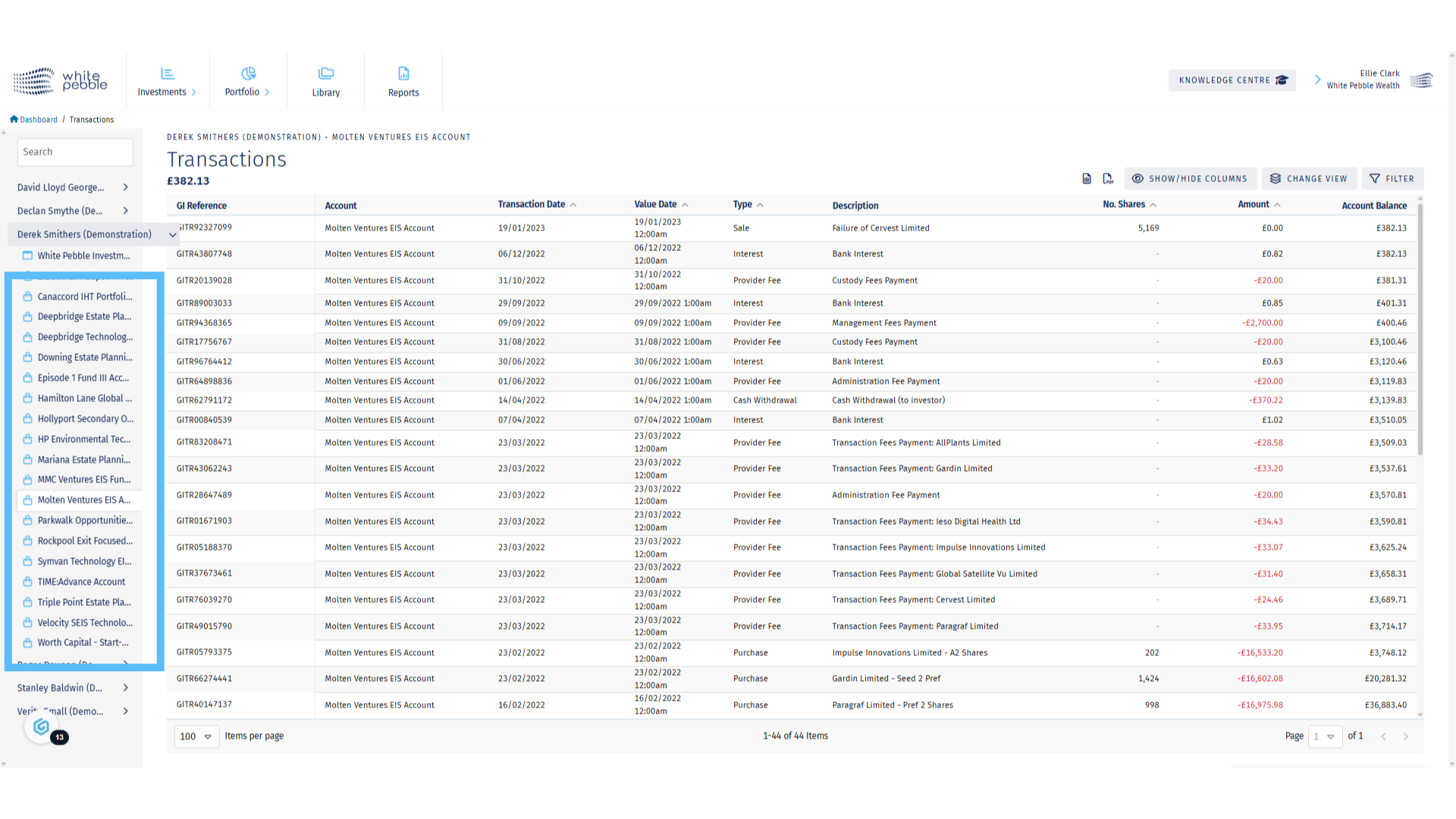Click the Dashboard breadcrumb home icon
Viewport: 1456px width, 819px height.
(x=14, y=120)
